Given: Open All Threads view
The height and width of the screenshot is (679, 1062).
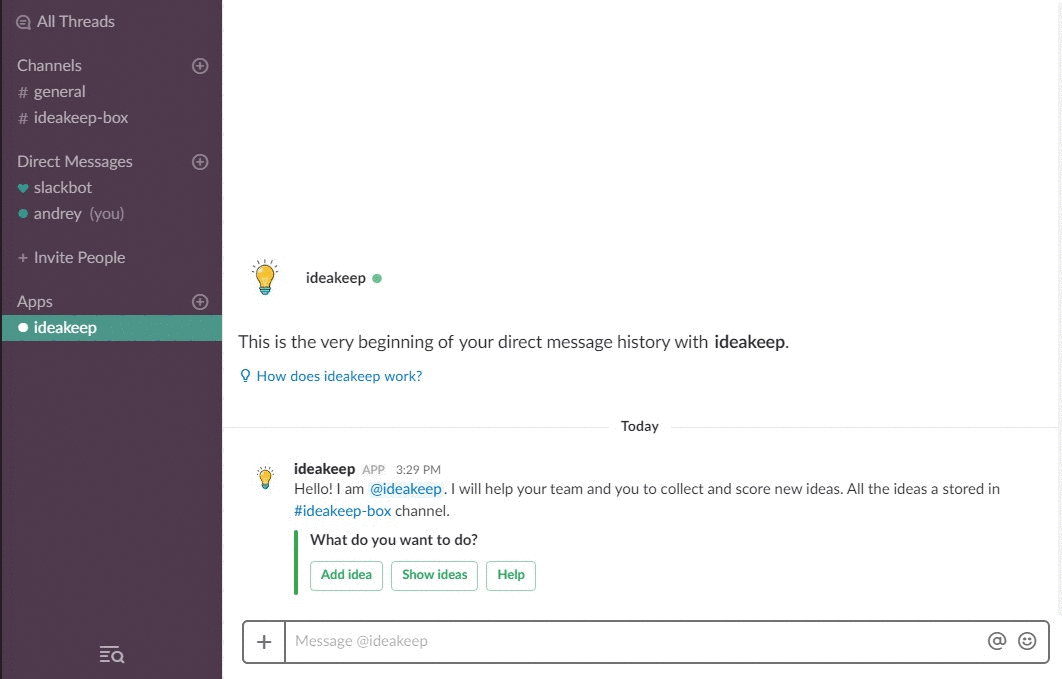Looking at the screenshot, I should click(66, 22).
